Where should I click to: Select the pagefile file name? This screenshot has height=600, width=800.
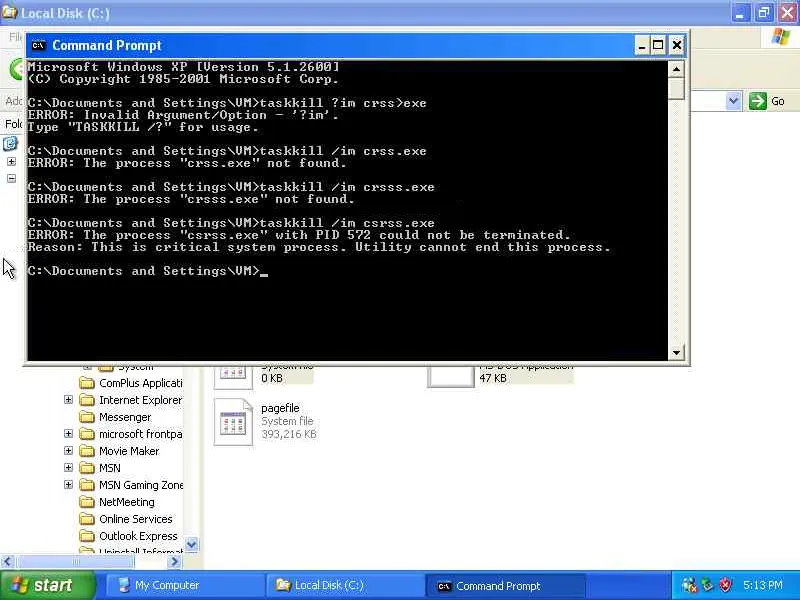280,408
